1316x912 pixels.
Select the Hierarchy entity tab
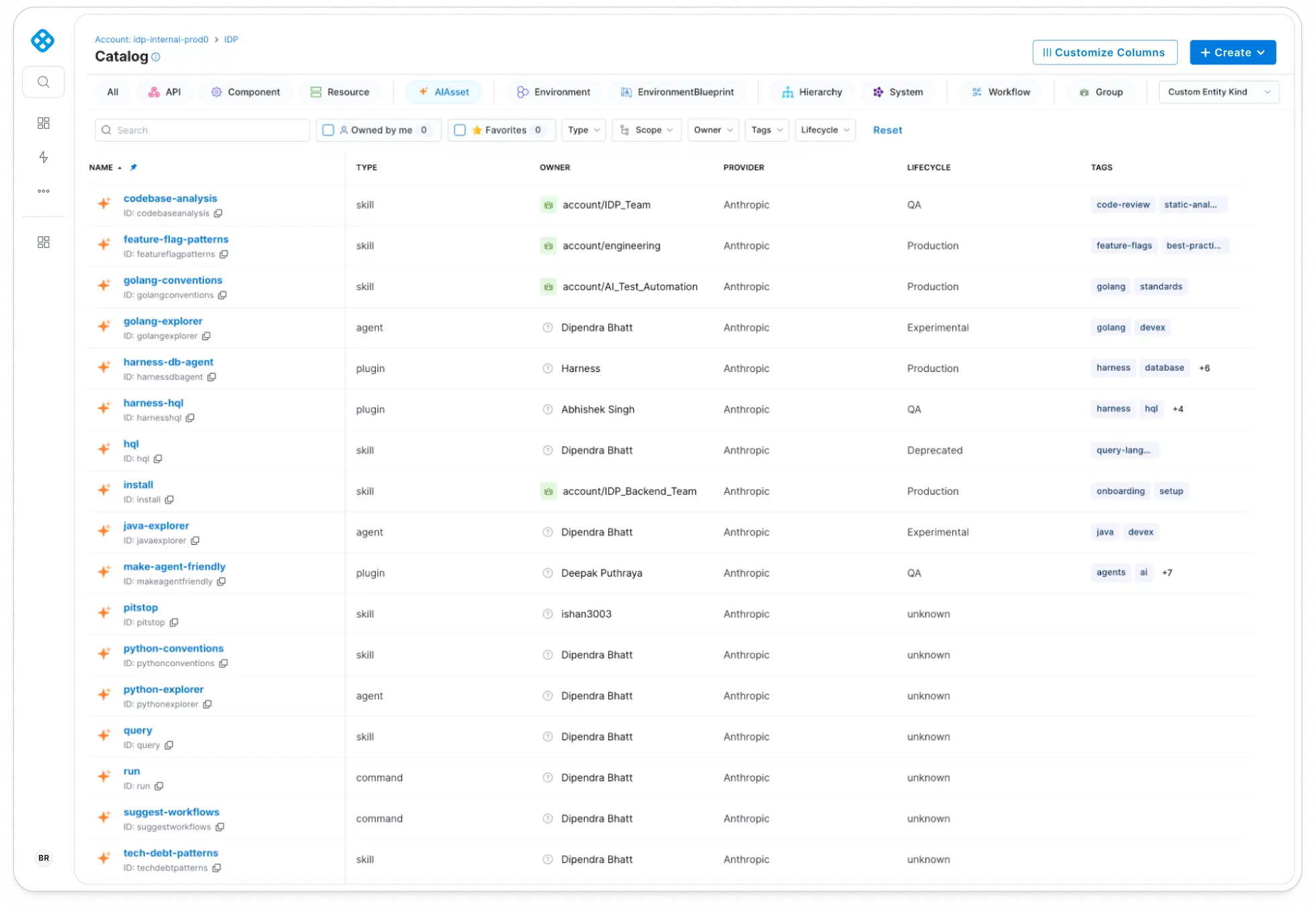[x=812, y=92]
